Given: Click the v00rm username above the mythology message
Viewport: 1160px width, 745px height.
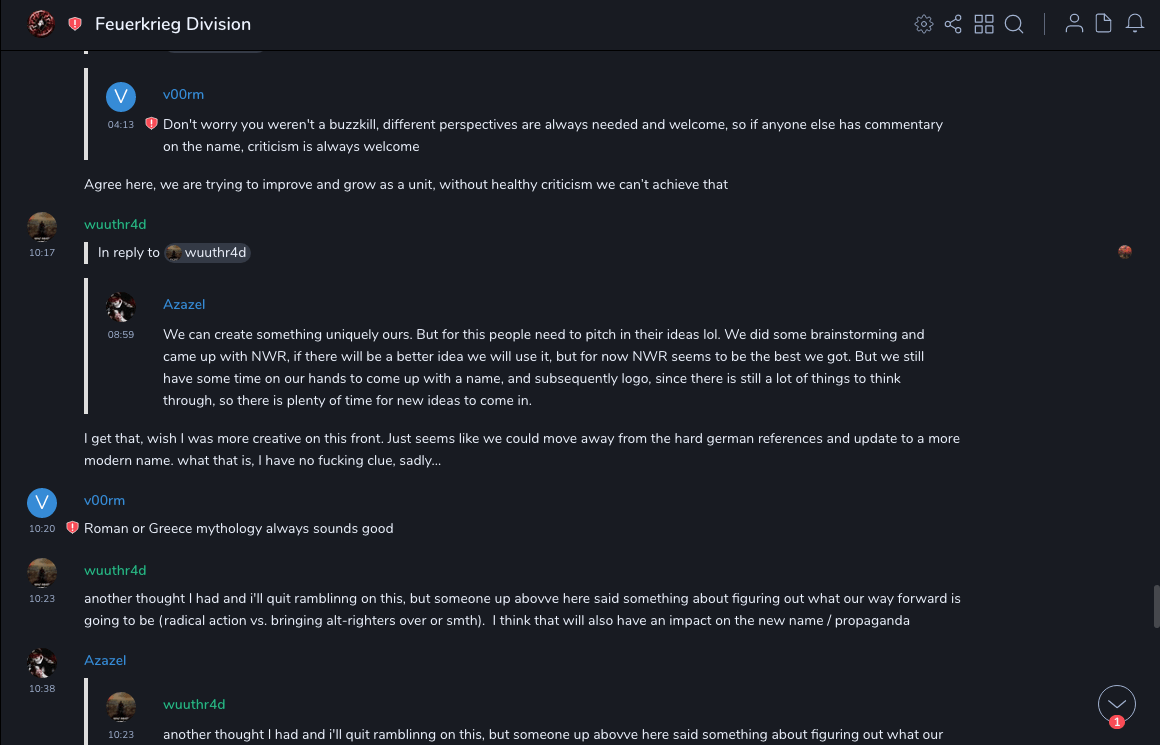Looking at the screenshot, I should point(104,500).
